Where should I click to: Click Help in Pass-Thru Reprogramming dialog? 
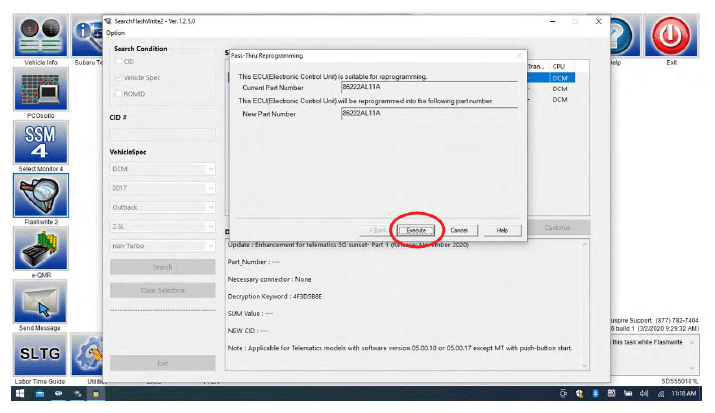pos(502,230)
